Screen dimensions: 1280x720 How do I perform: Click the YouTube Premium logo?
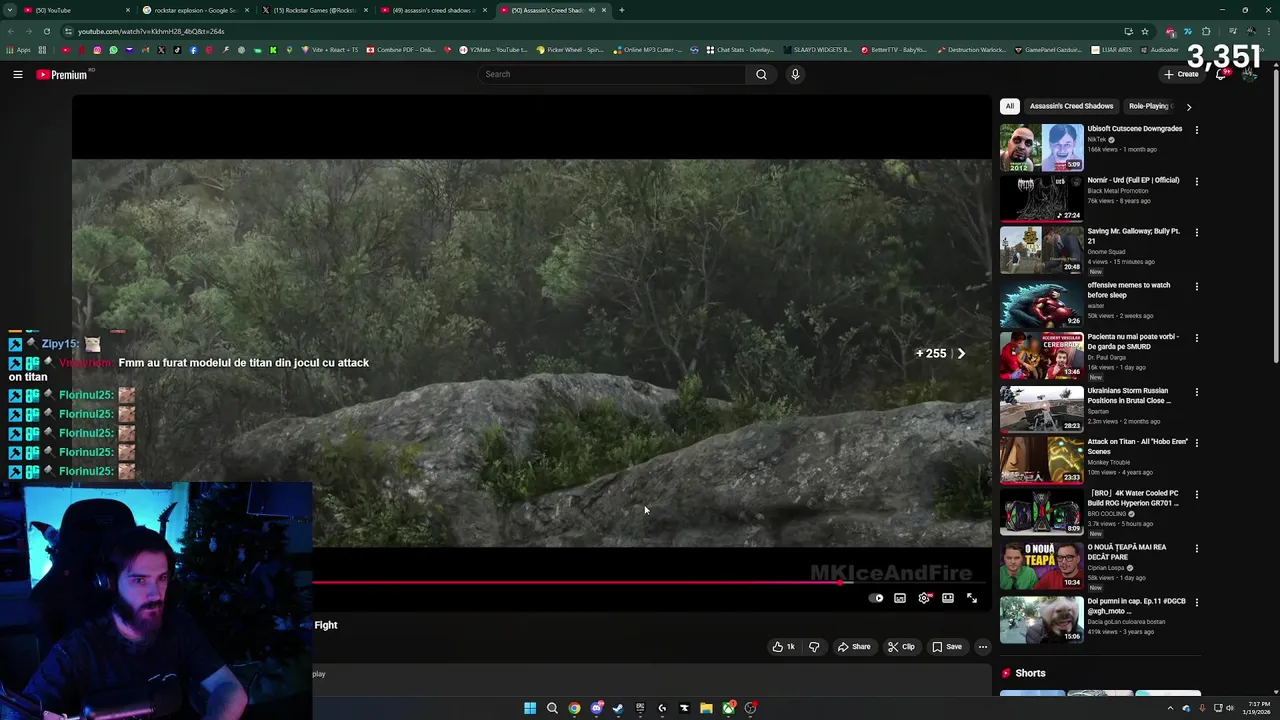tap(62, 75)
